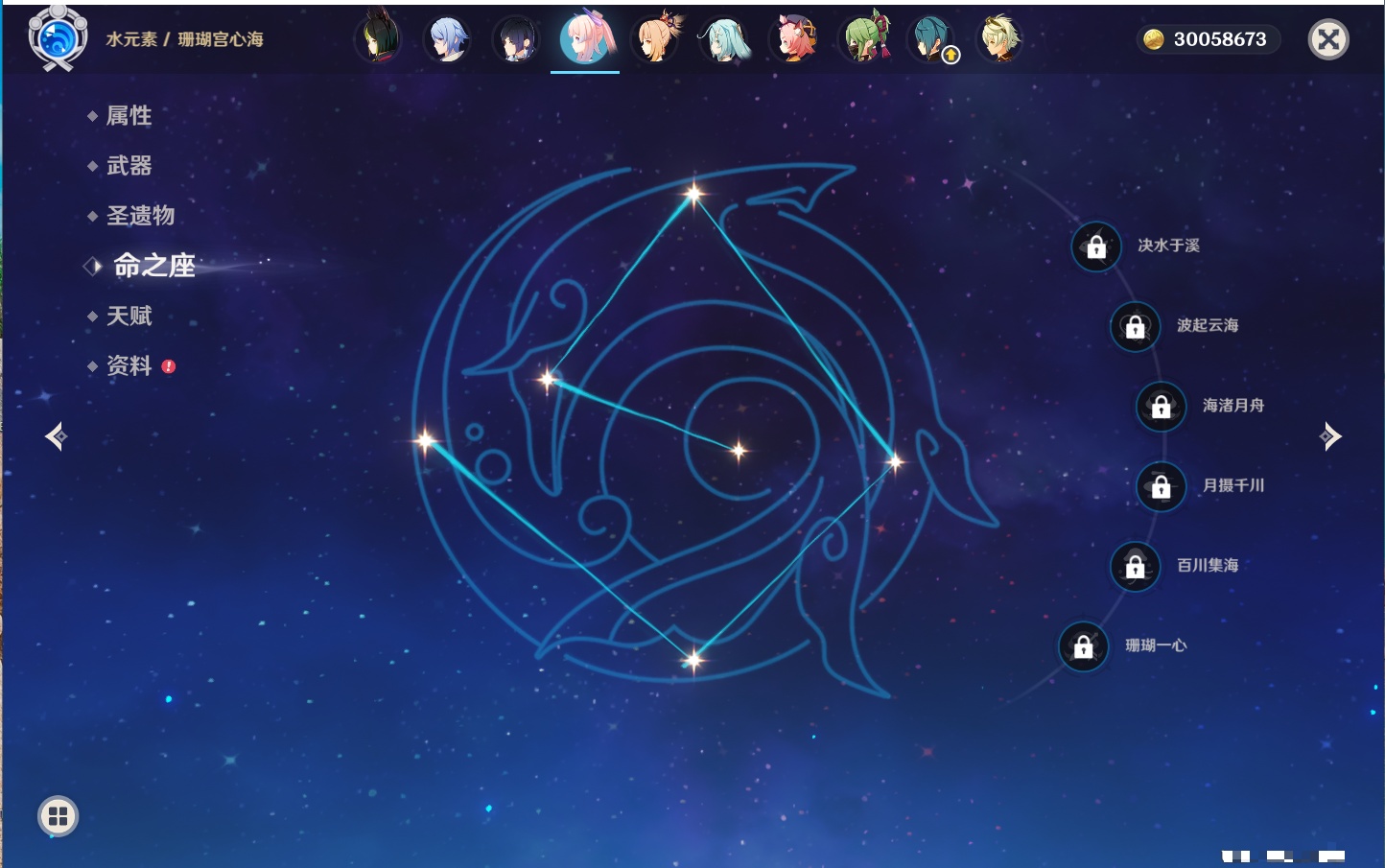
Task: Select the light-blue-haired Ayato avatar
Action: point(447,38)
